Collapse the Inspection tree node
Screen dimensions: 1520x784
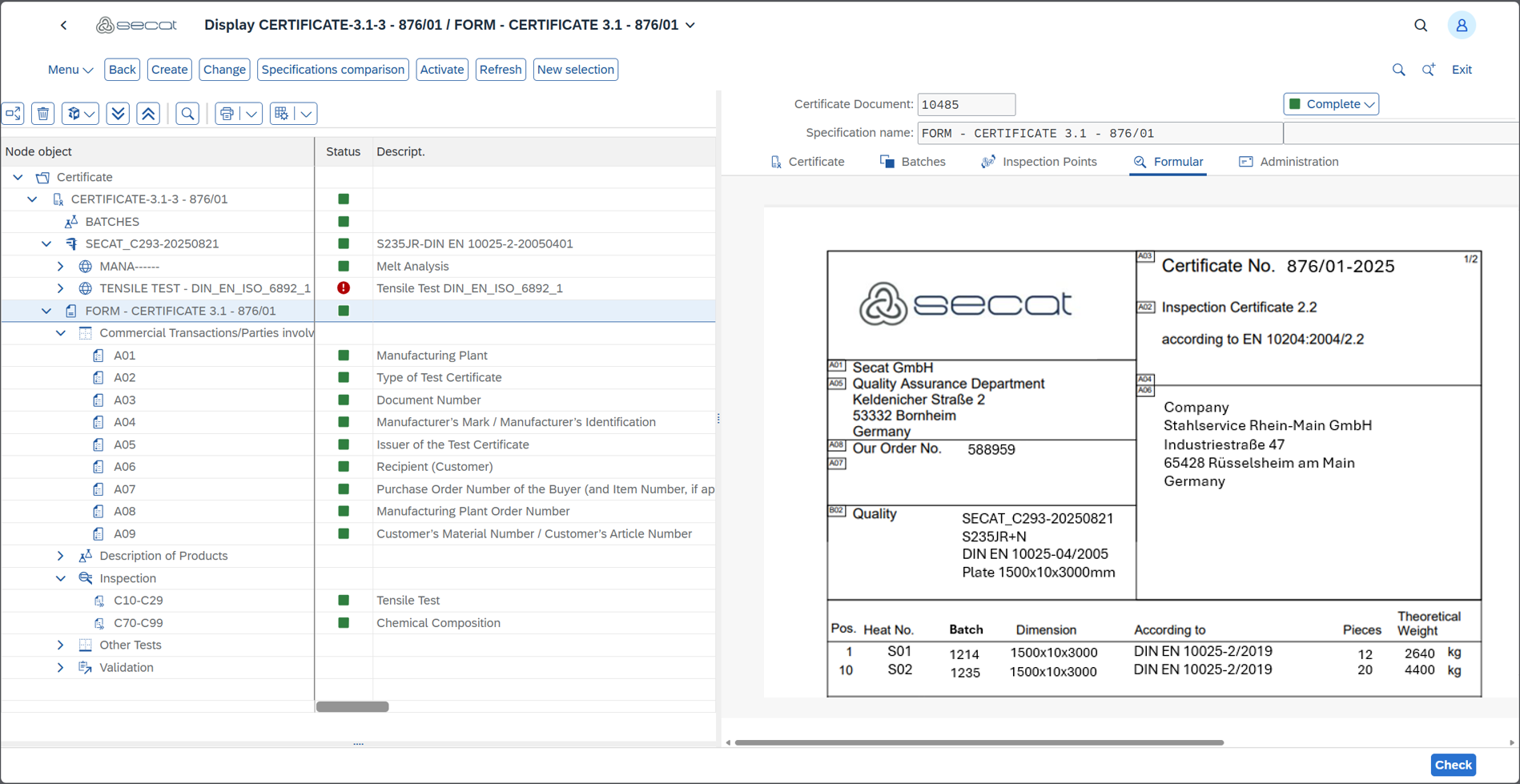click(x=61, y=578)
